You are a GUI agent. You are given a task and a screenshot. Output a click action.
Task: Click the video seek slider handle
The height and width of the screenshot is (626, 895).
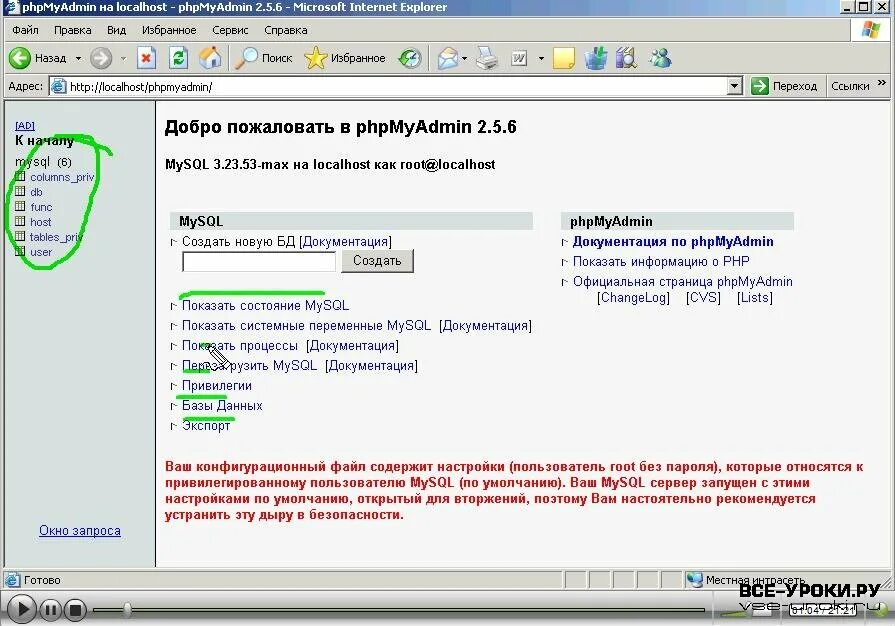[x=127, y=610]
